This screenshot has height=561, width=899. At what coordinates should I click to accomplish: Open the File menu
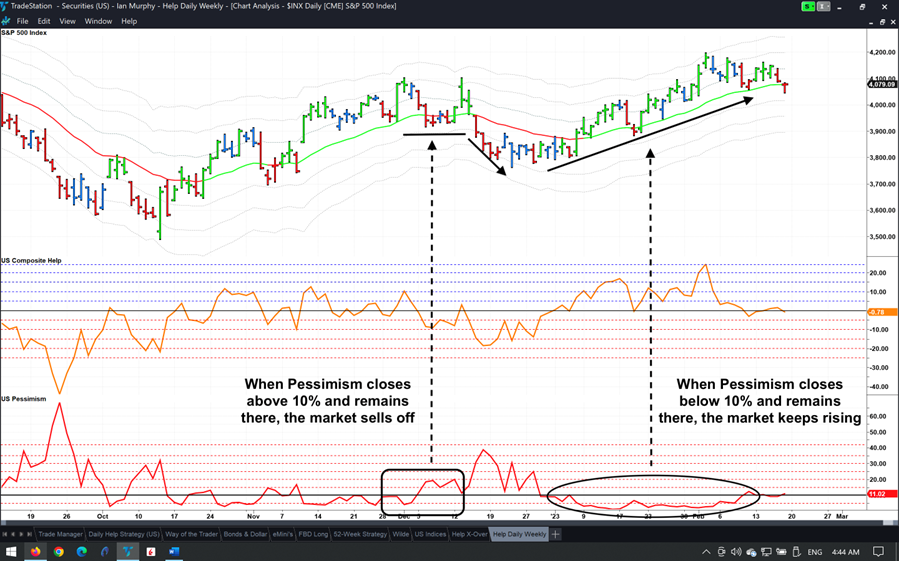coord(22,21)
